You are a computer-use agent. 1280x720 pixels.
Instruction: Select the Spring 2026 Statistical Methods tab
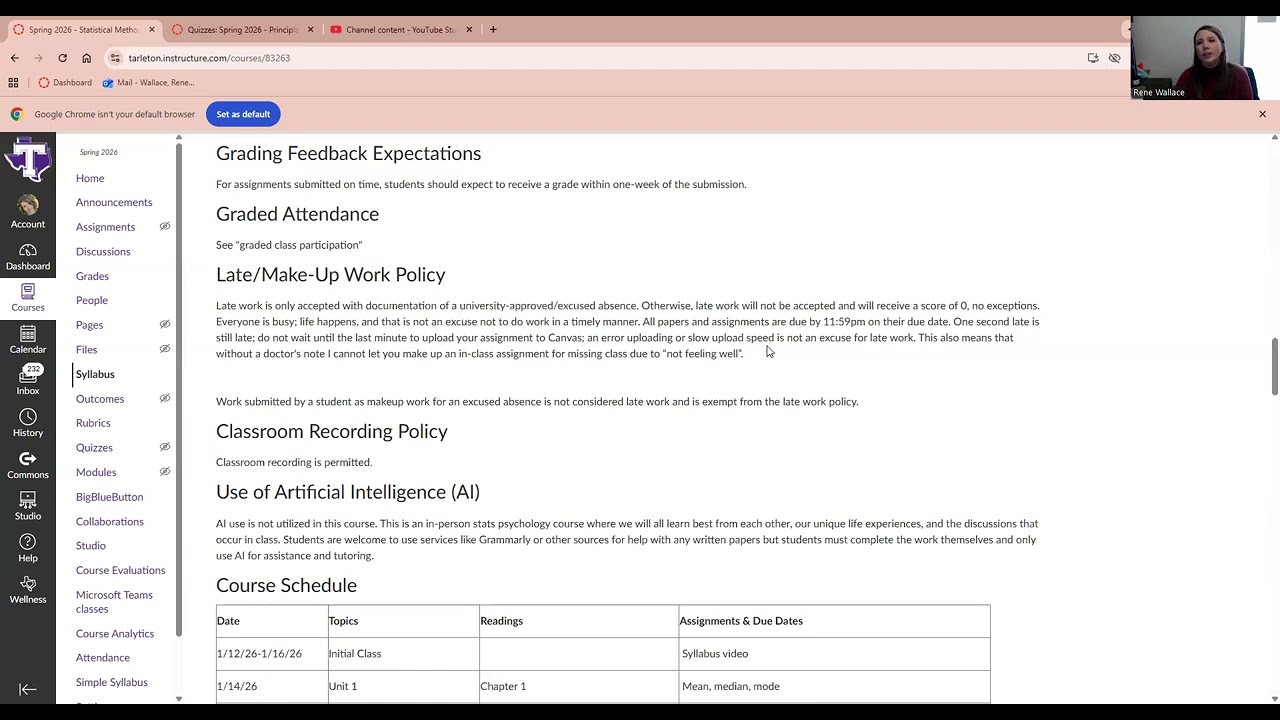point(84,29)
